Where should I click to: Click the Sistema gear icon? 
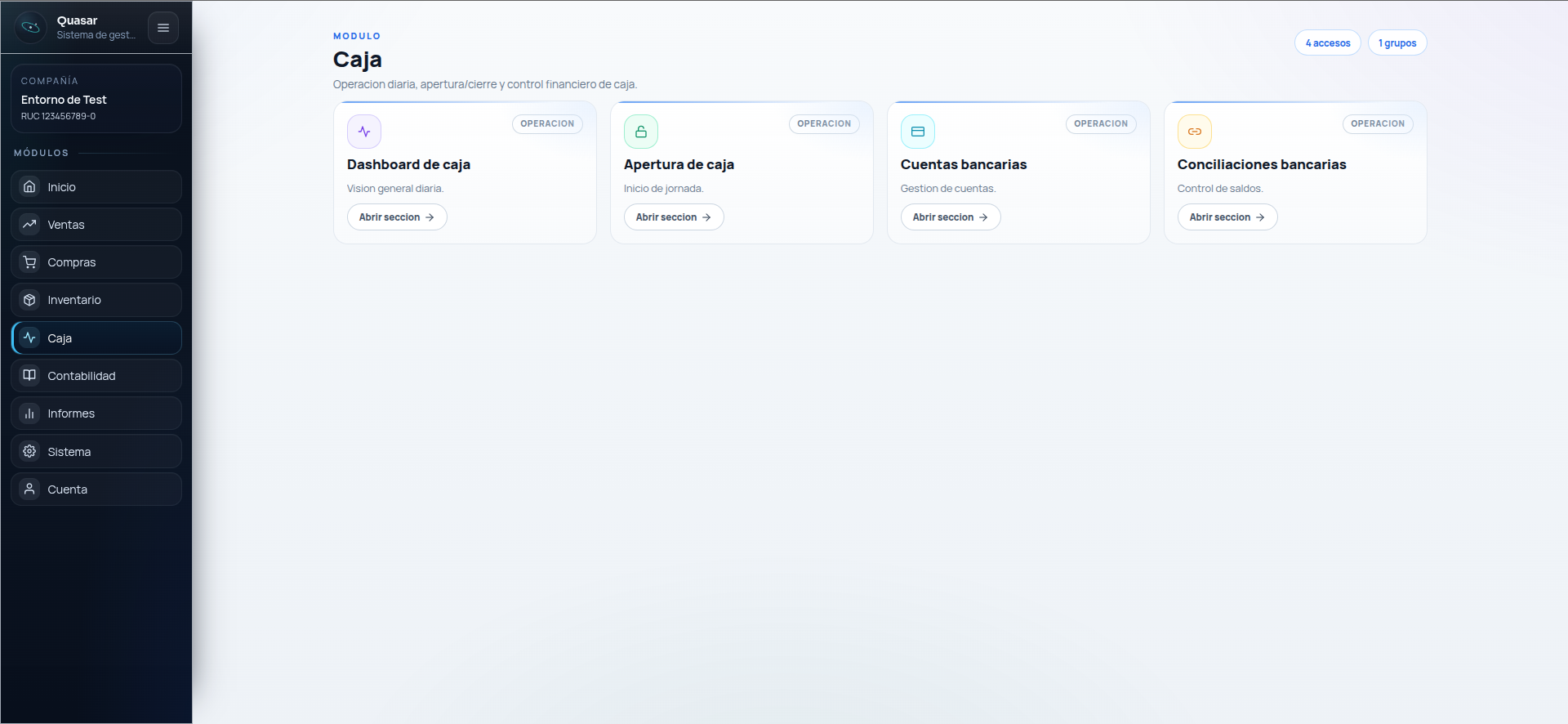click(29, 451)
